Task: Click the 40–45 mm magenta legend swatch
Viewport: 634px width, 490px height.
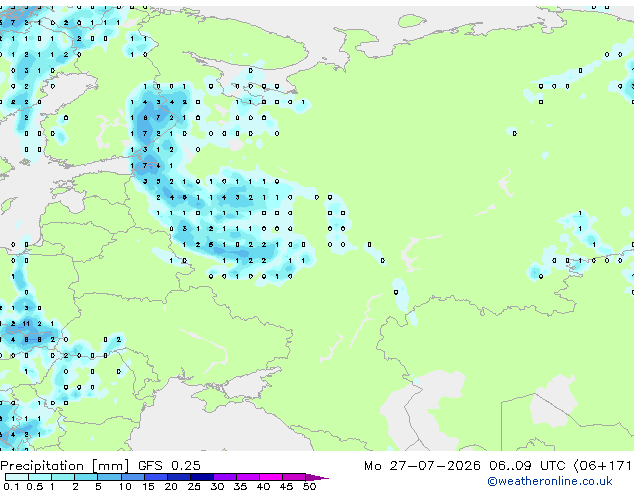Action: 271,477
